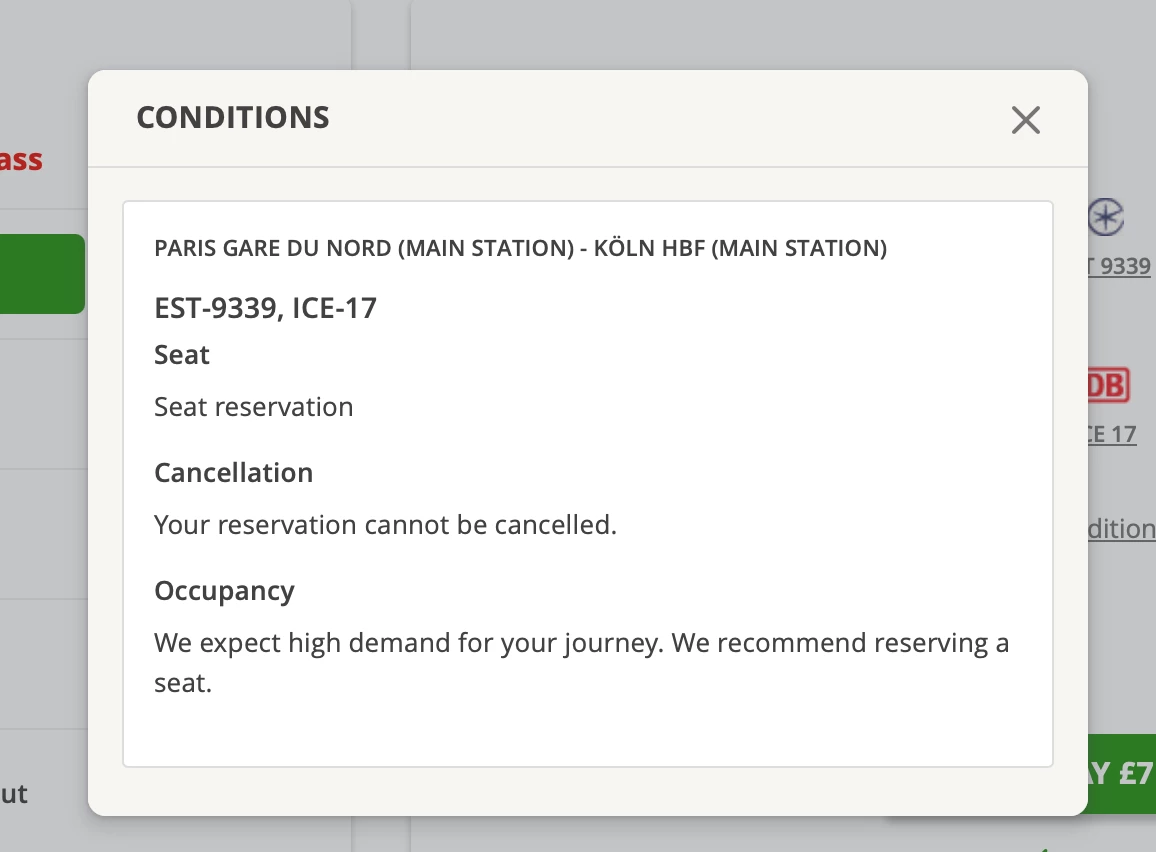Viewport: 1156px width, 852px height.
Task: Click the CONDITIONS dialog title
Action: pos(233,118)
